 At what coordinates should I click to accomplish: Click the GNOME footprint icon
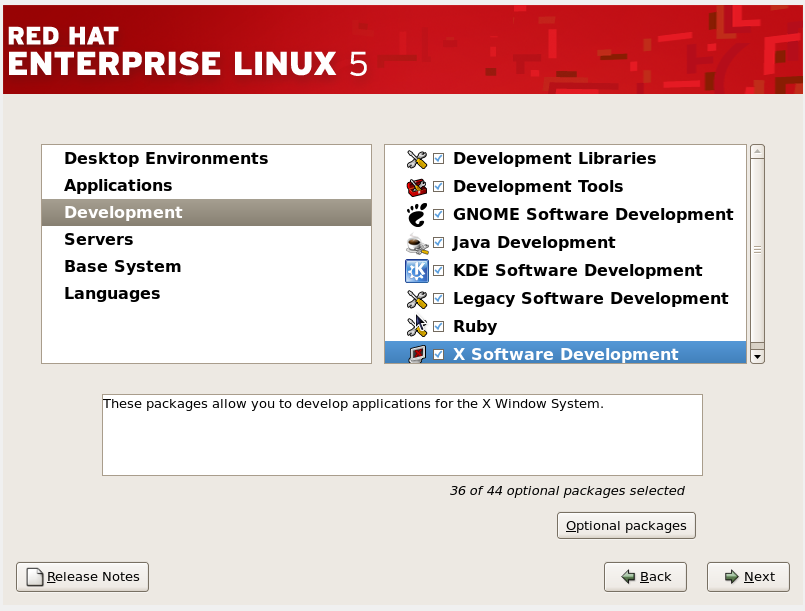pos(416,215)
